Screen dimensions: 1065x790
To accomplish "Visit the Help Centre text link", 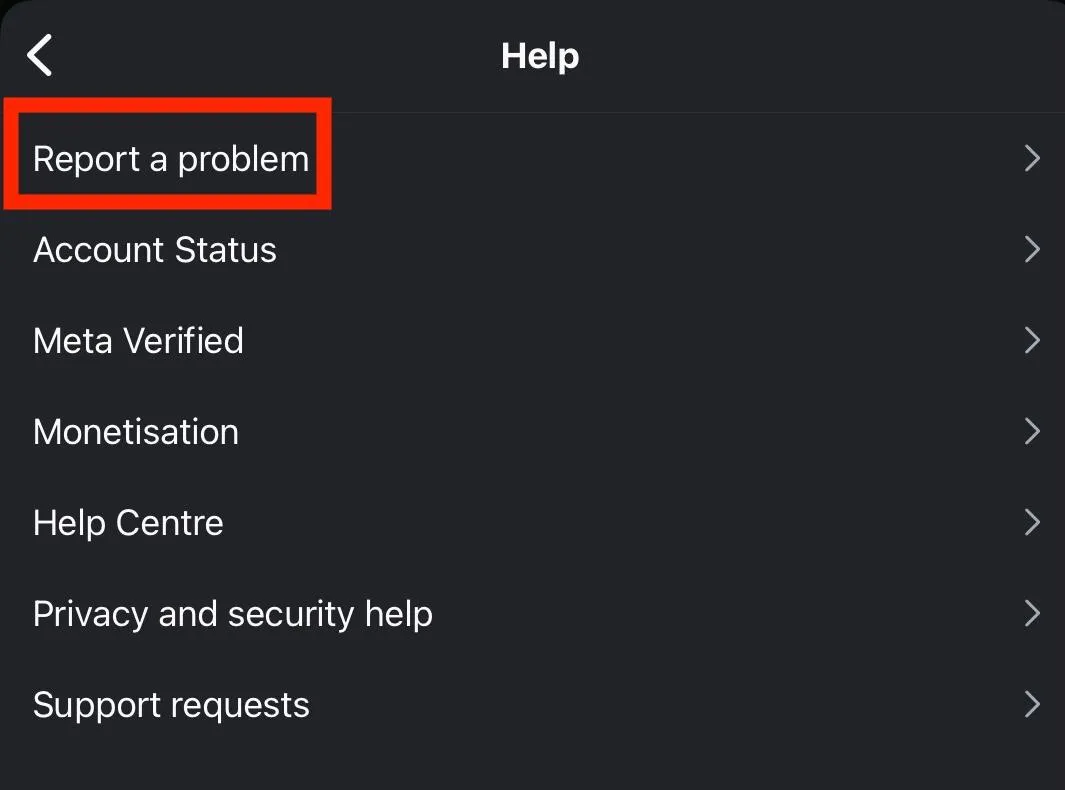I will click(128, 523).
